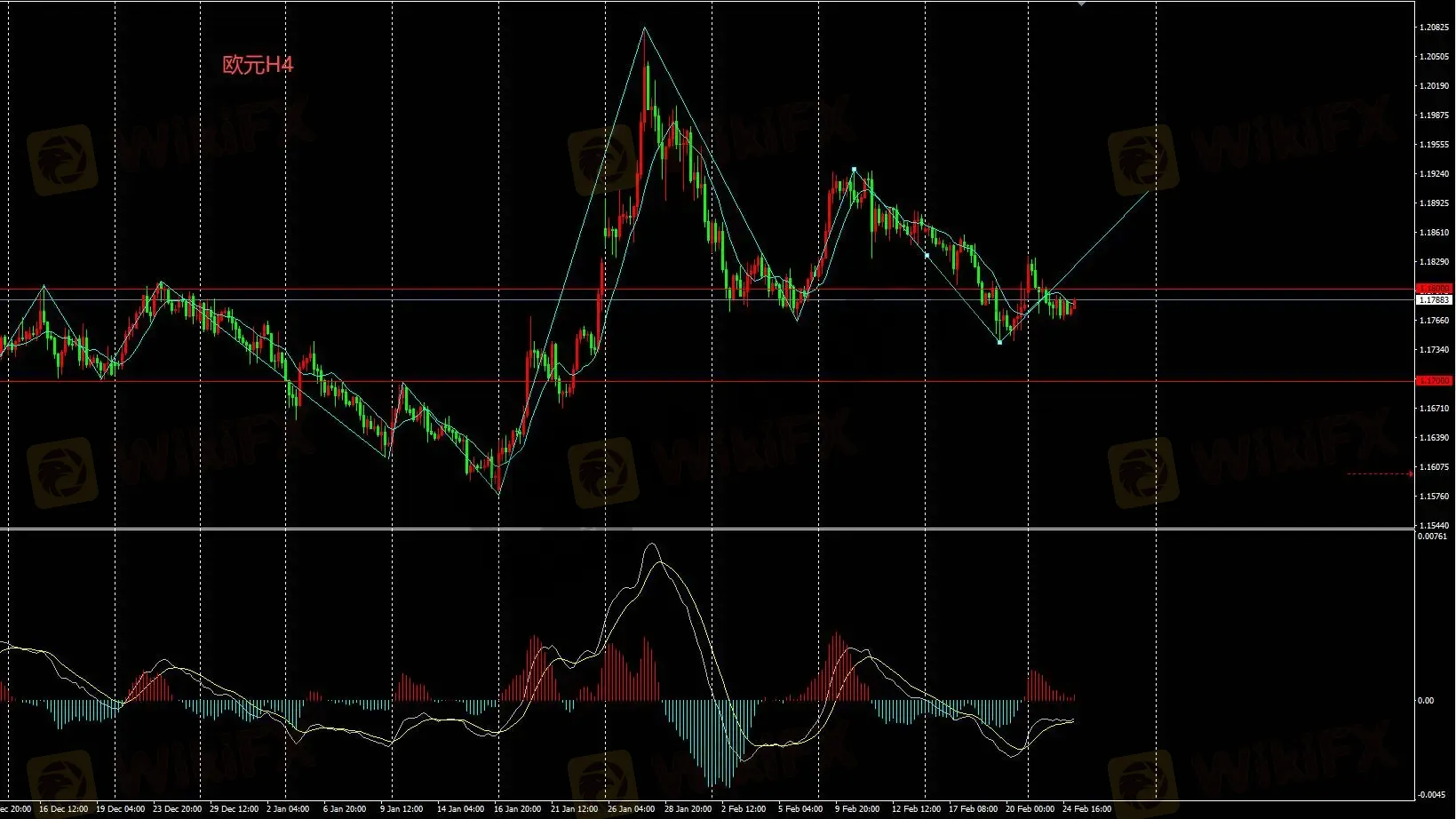Click the 5 Feb 04:00 time label
The width and height of the screenshot is (1456, 819).
coord(800,809)
